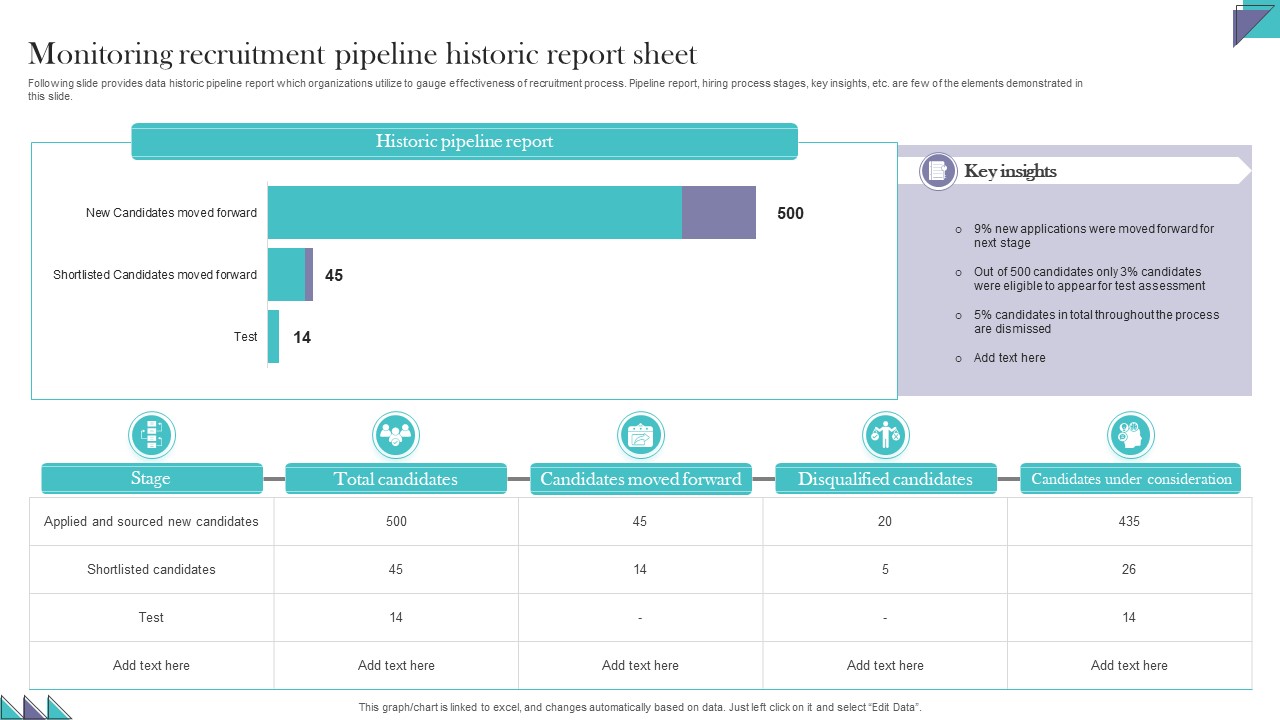Screen dimensions: 1280x720
Task: Select '5% candidates in total' insight bullet
Action: pyautogui.click(x=1096, y=322)
